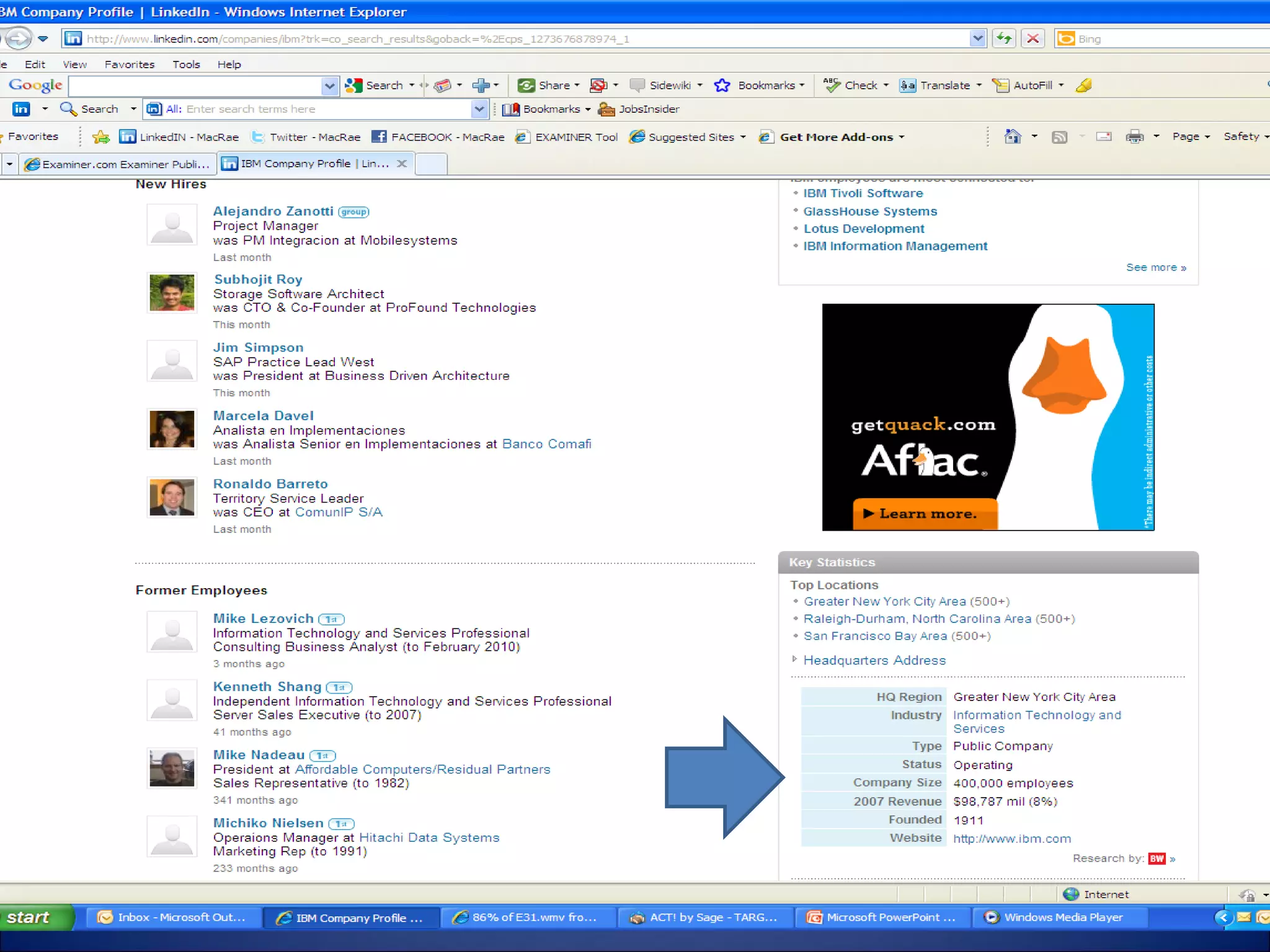
Task: Open the address bar URL dropdown arrow
Action: pos(977,38)
